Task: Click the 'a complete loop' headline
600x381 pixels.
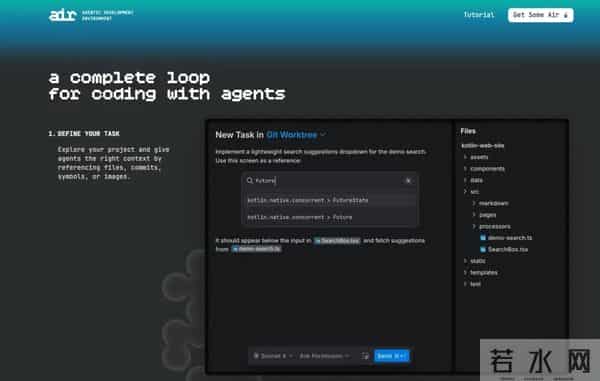Action: (129, 78)
